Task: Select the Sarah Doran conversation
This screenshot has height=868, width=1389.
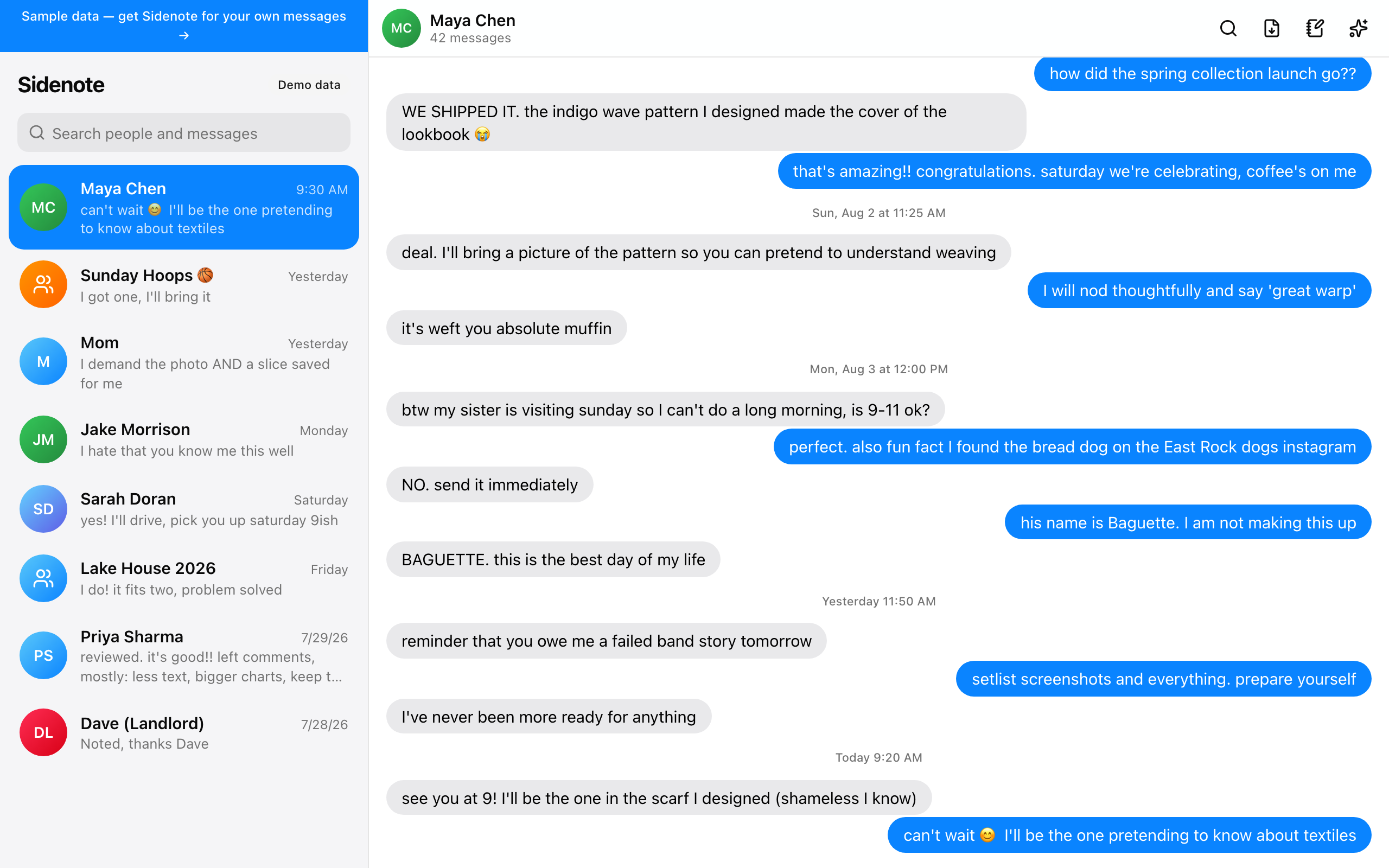Action: pos(184,509)
